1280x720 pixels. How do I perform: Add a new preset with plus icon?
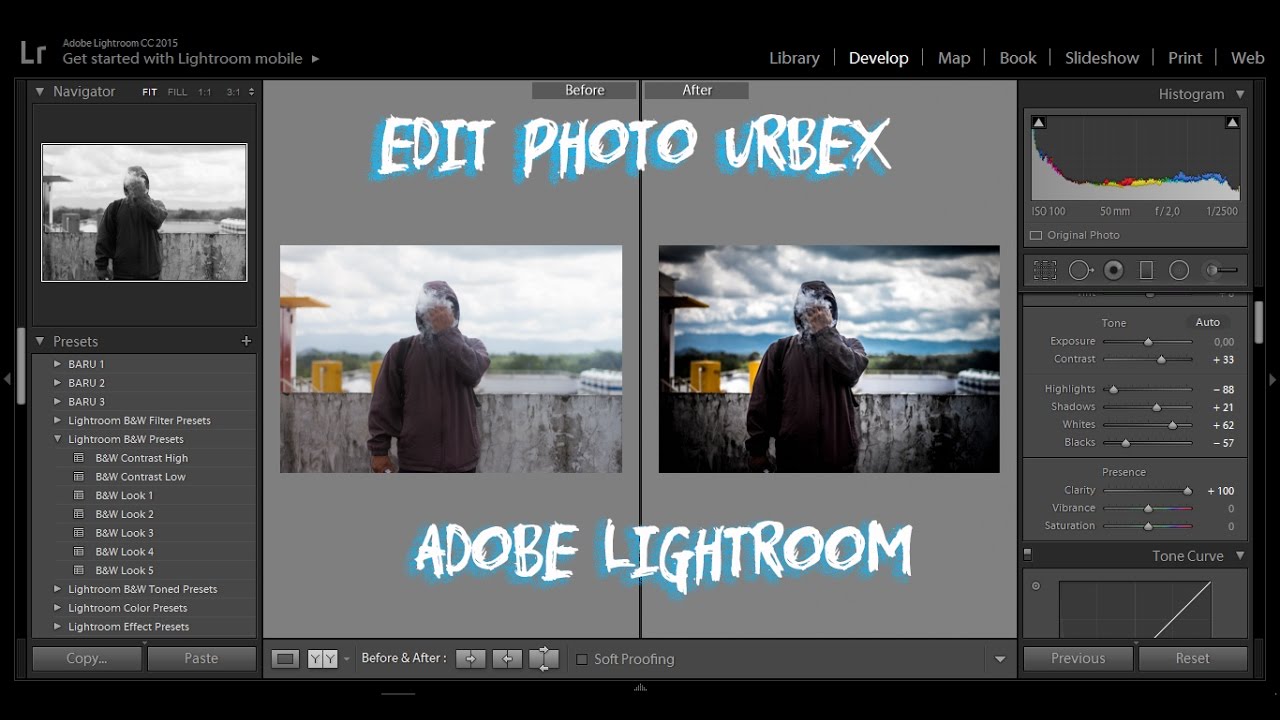[x=246, y=341]
